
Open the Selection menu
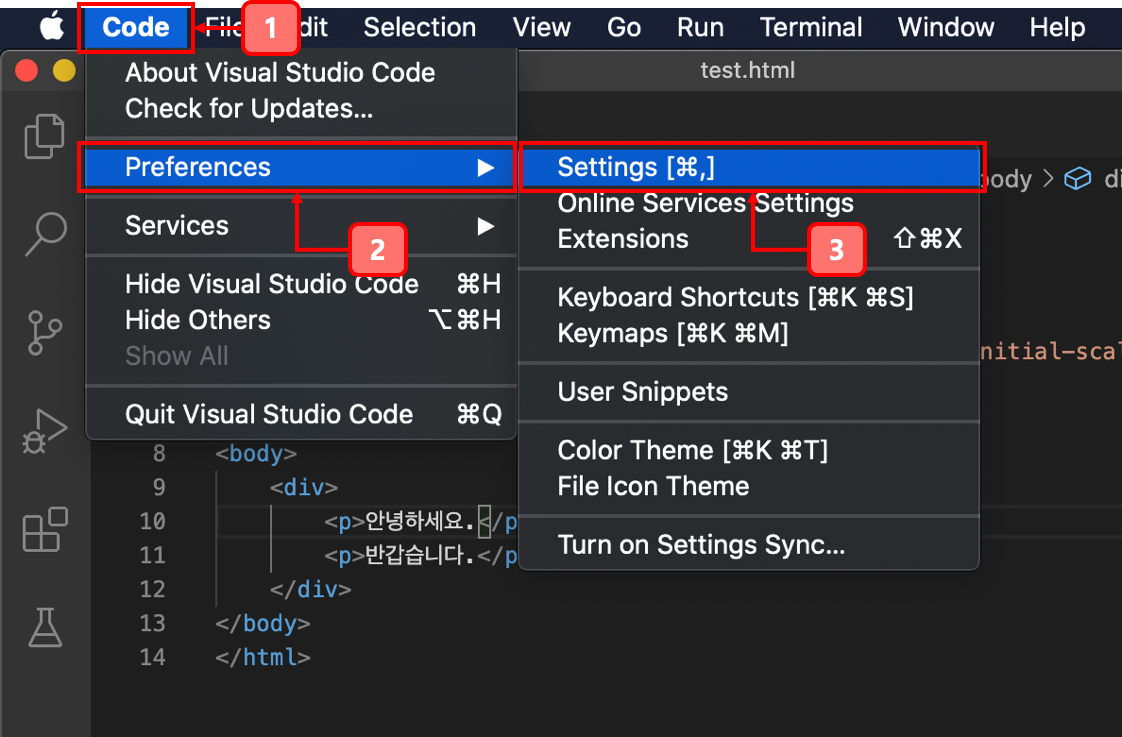[x=419, y=27]
